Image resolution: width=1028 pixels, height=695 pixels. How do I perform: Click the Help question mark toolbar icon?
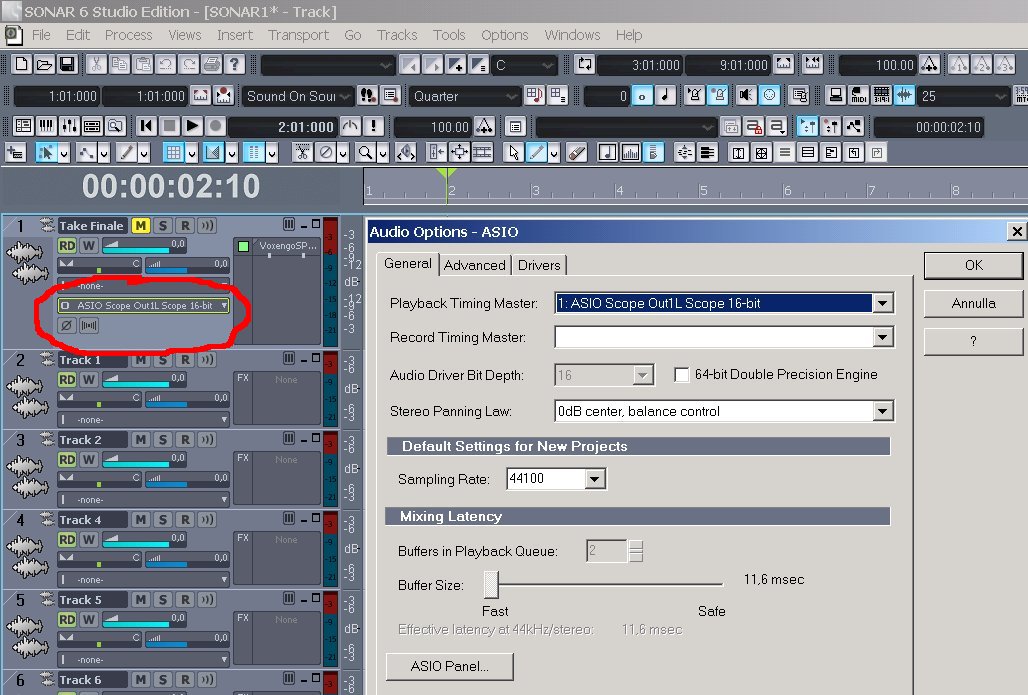tap(234, 64)
